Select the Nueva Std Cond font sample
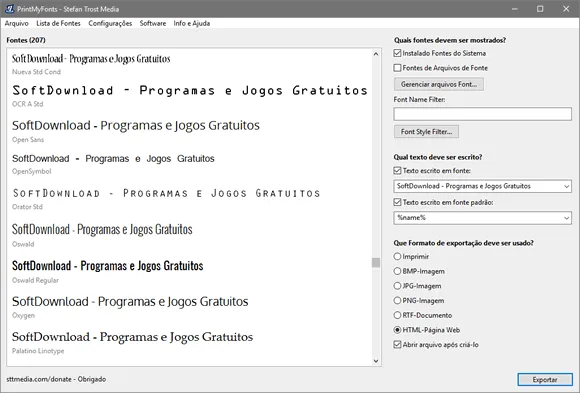Image resolution: width=580 pixels, height=393 pixels. pyautogui.click(x=91, y=58)
